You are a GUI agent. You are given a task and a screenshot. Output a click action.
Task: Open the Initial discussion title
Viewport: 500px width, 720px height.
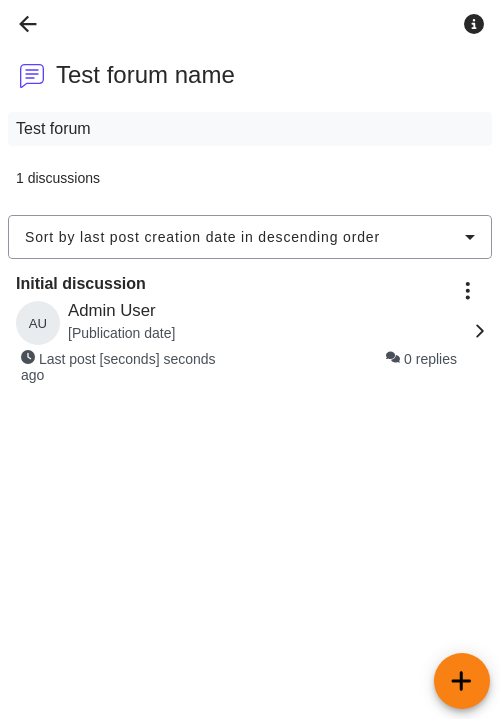point(81,283)
